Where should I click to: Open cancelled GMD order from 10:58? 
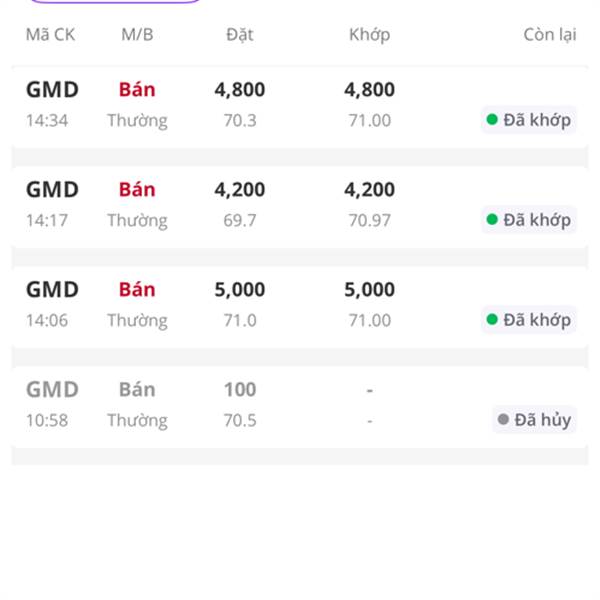coord(52,390)
